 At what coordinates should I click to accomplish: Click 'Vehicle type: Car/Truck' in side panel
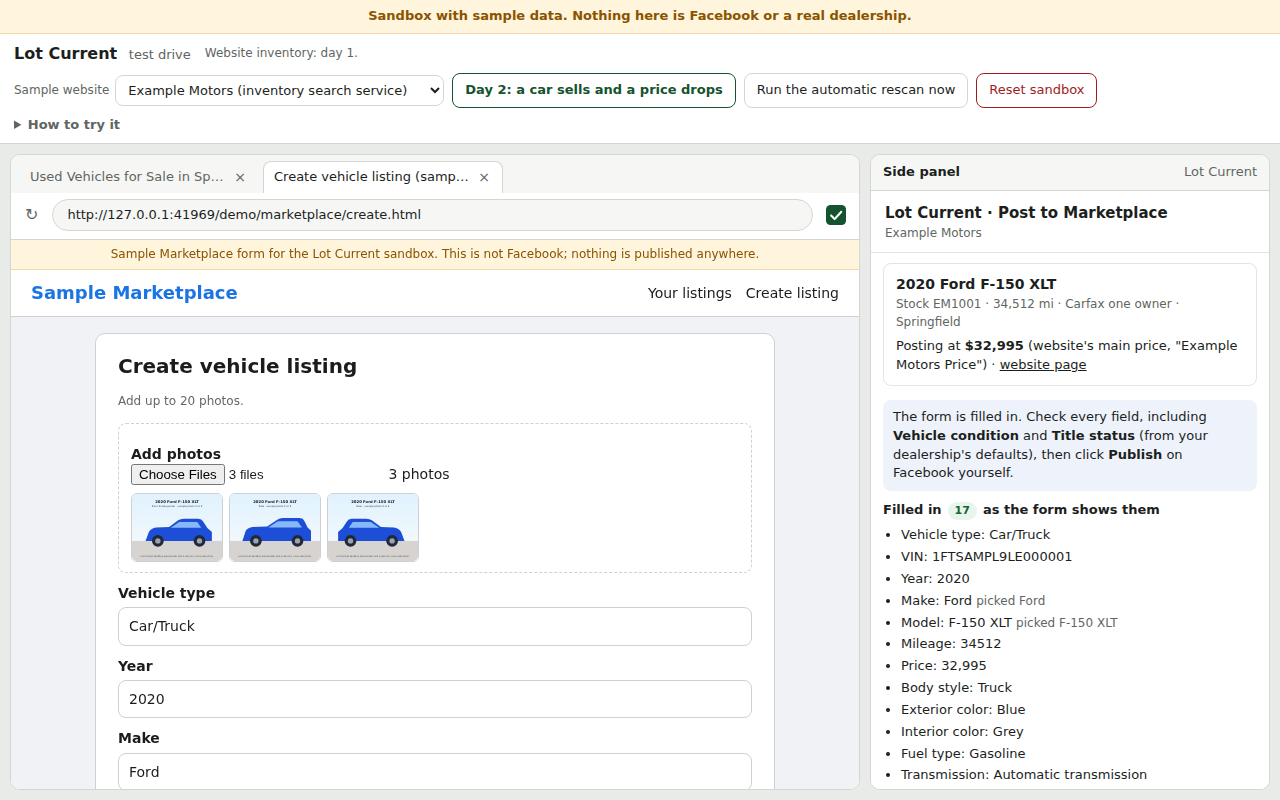pyautogui.click(x=976, y=535)
